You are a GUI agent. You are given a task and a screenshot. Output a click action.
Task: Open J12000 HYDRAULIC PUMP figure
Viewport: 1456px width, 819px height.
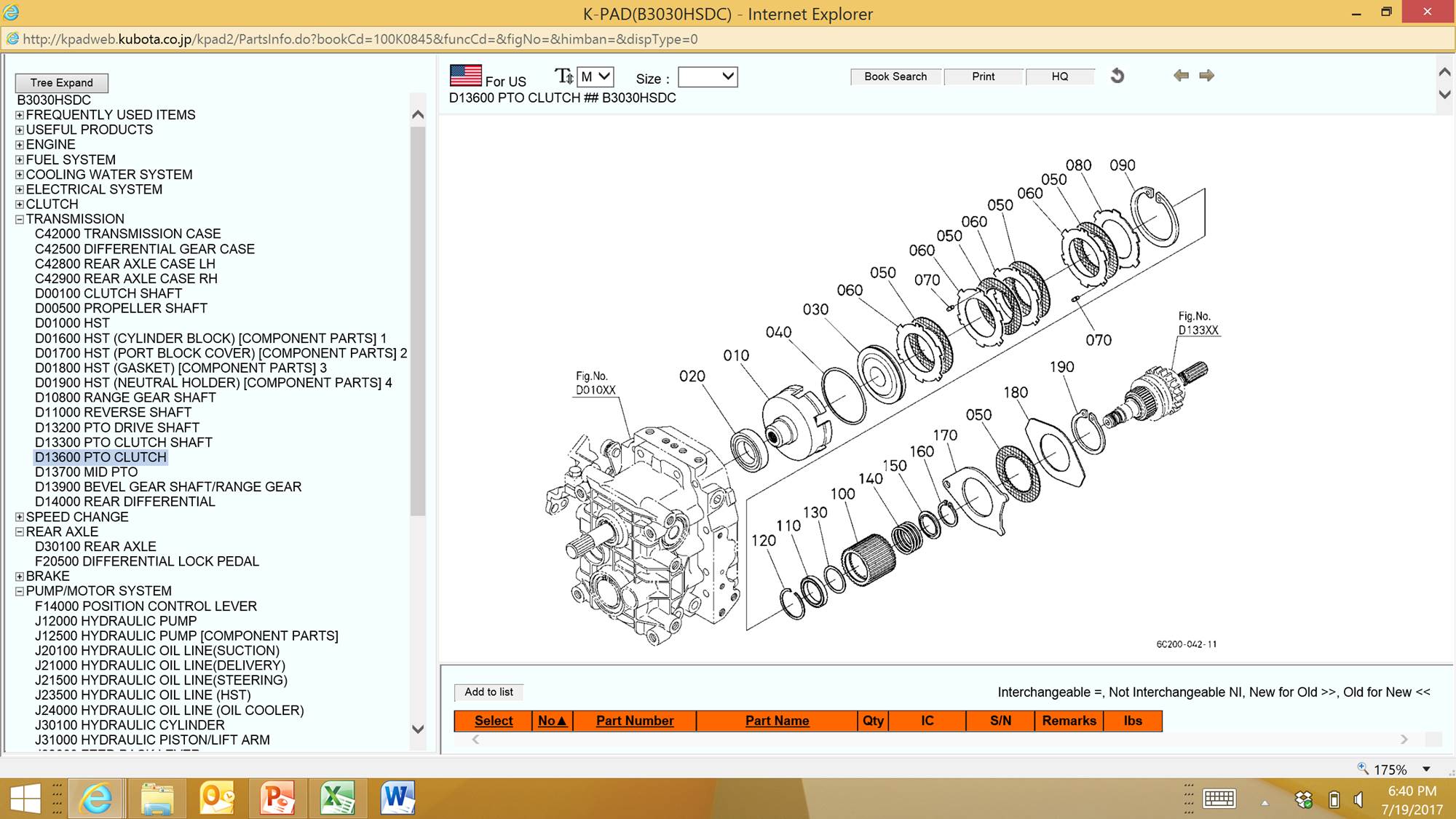pos(116,621)
